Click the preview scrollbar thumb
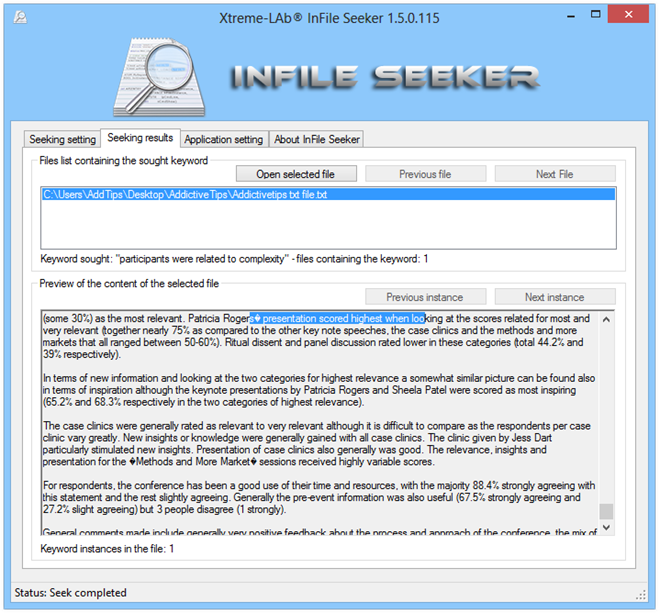 point(606,512)
